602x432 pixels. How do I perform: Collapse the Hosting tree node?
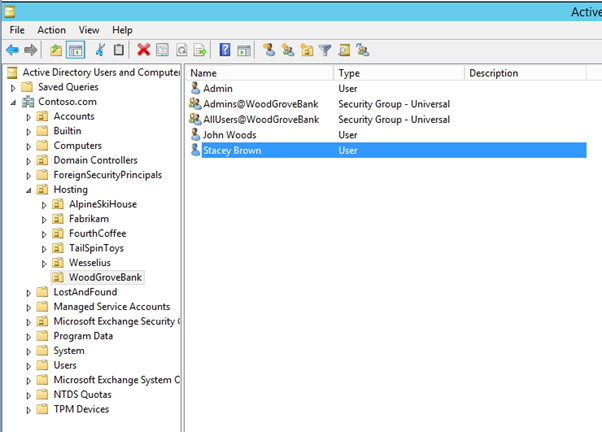28,189
